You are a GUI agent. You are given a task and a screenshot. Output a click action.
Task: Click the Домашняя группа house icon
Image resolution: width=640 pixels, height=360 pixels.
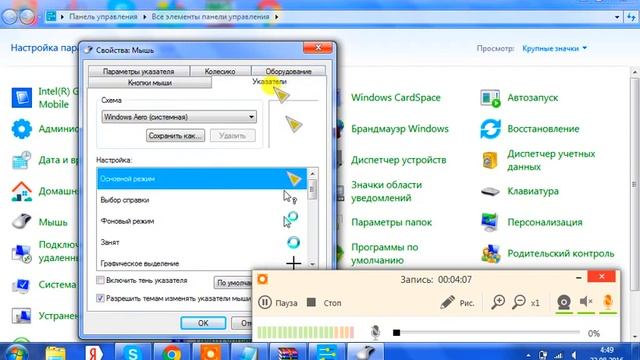22,191
